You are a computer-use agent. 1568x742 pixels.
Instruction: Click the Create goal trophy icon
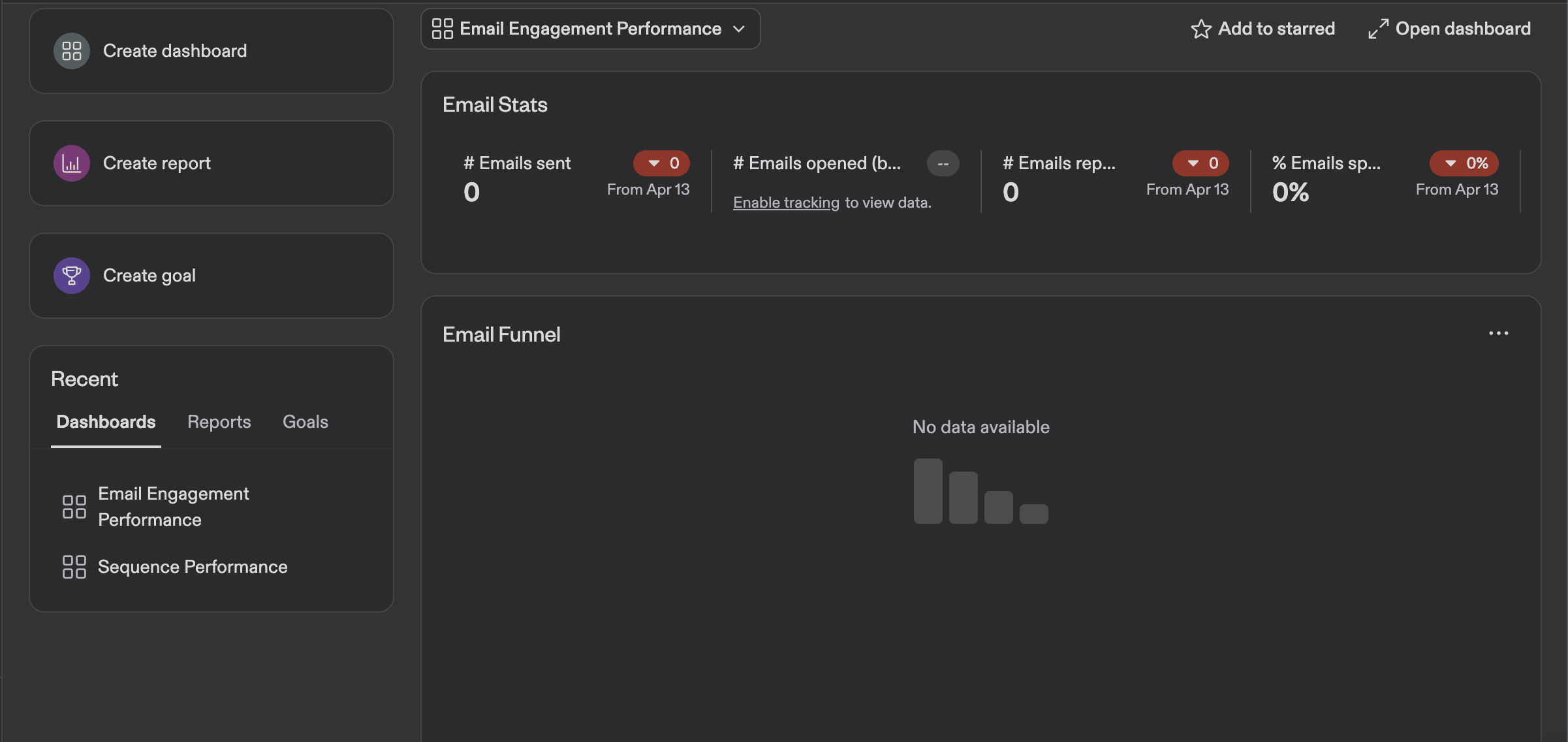point(71,275)
